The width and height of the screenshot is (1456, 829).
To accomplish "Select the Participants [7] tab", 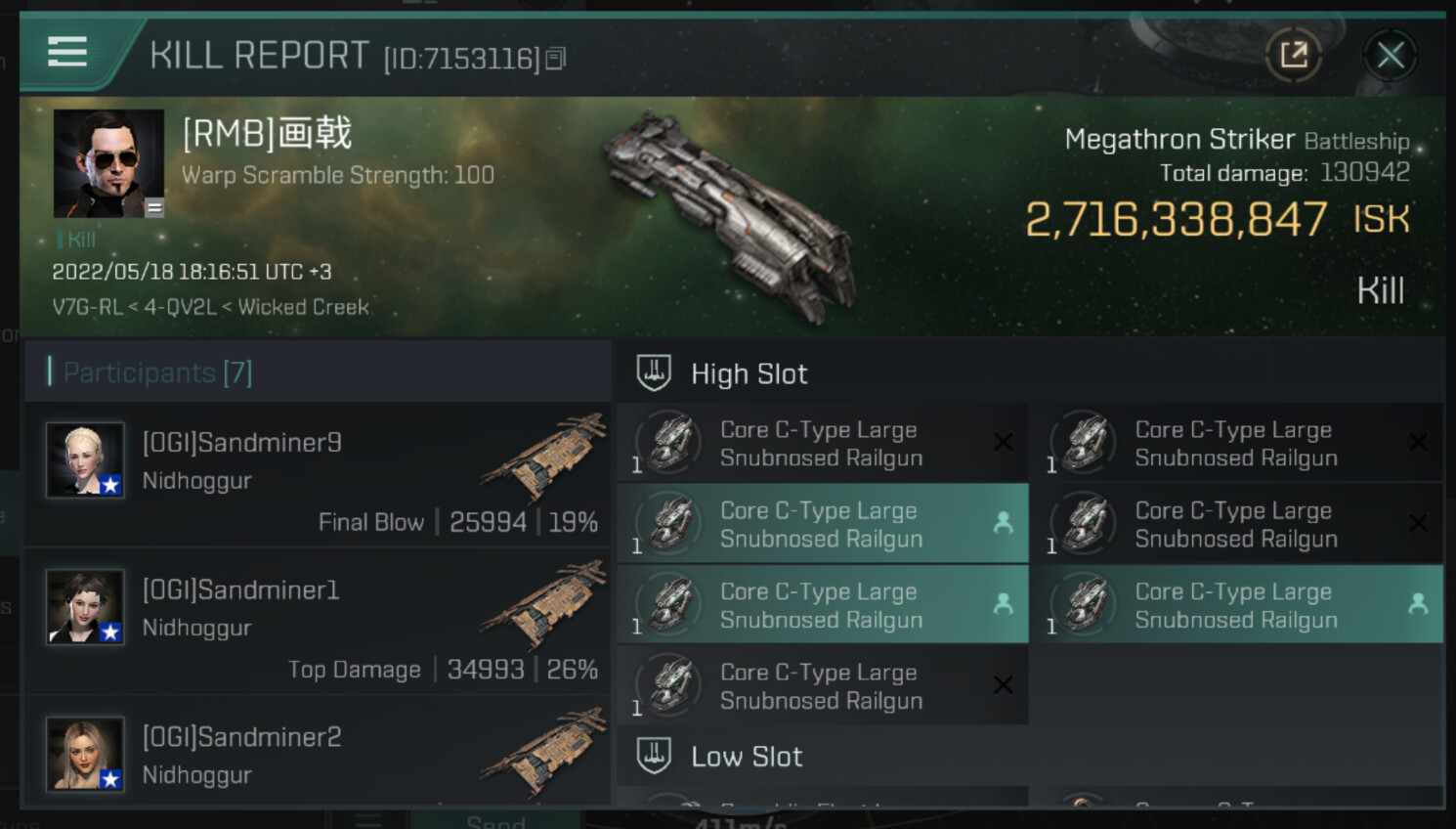I will click(157, 372).
